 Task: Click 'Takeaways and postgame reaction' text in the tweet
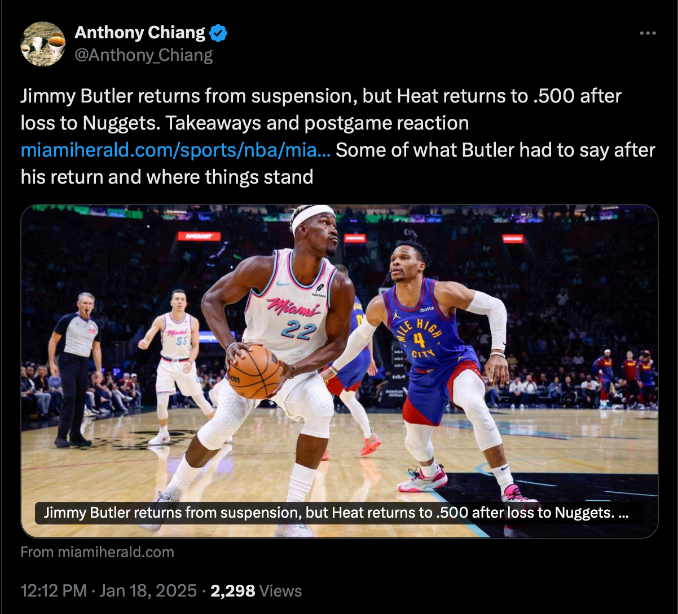point(317,123)
